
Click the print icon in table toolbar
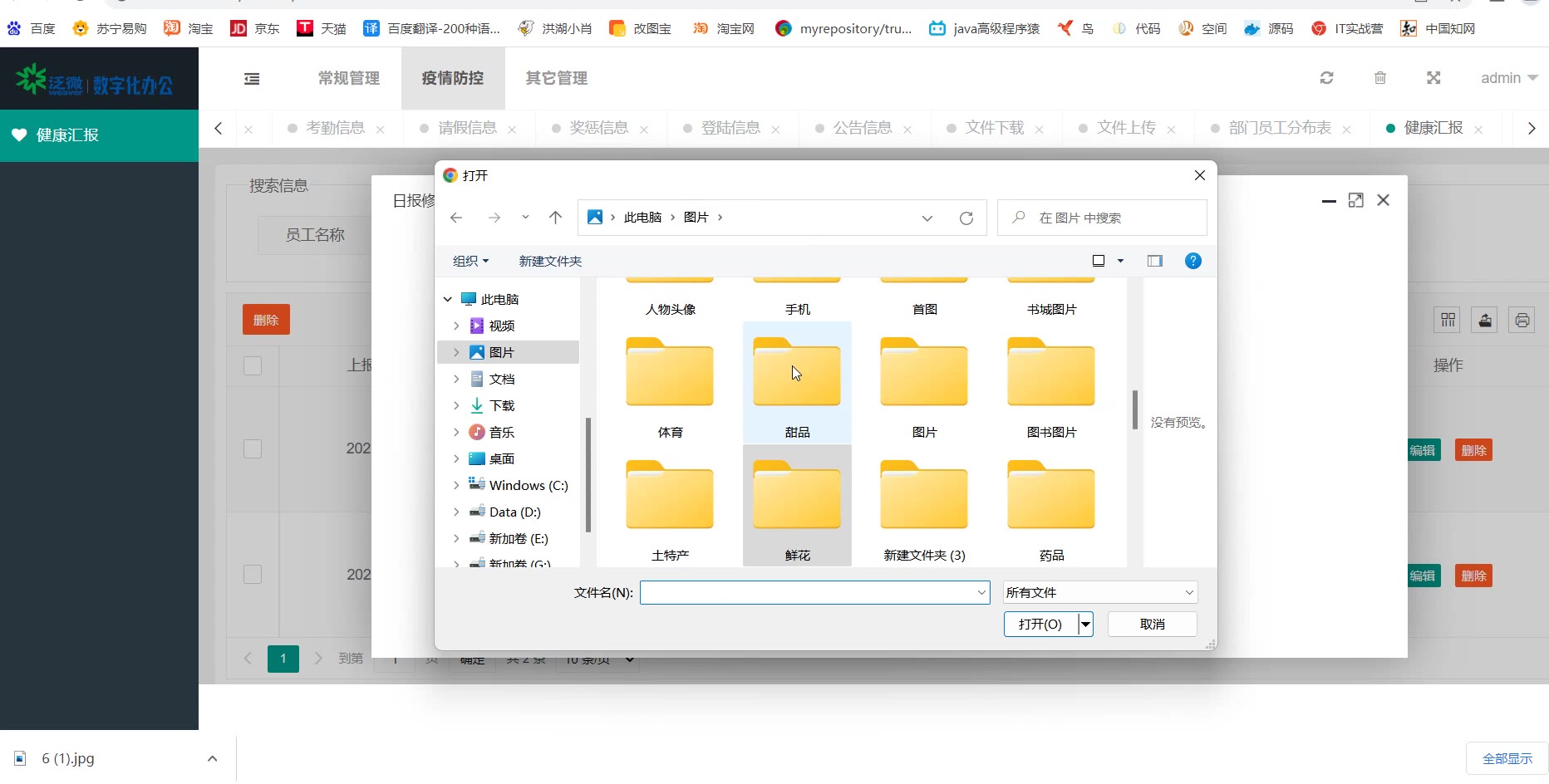(1522, 320)
